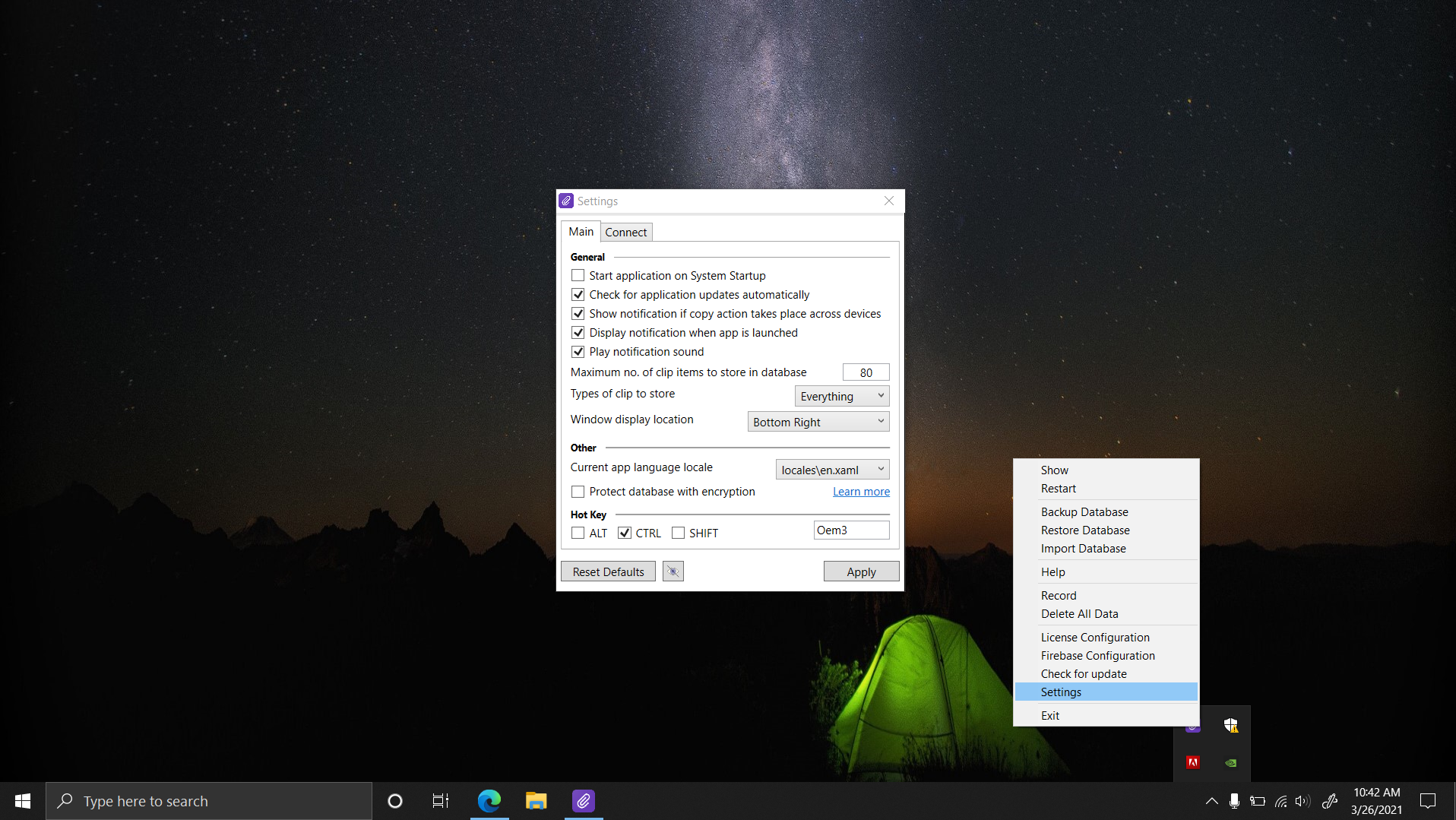
Task: Open File Explorer from the taskbar
Action: pos(536,801)
